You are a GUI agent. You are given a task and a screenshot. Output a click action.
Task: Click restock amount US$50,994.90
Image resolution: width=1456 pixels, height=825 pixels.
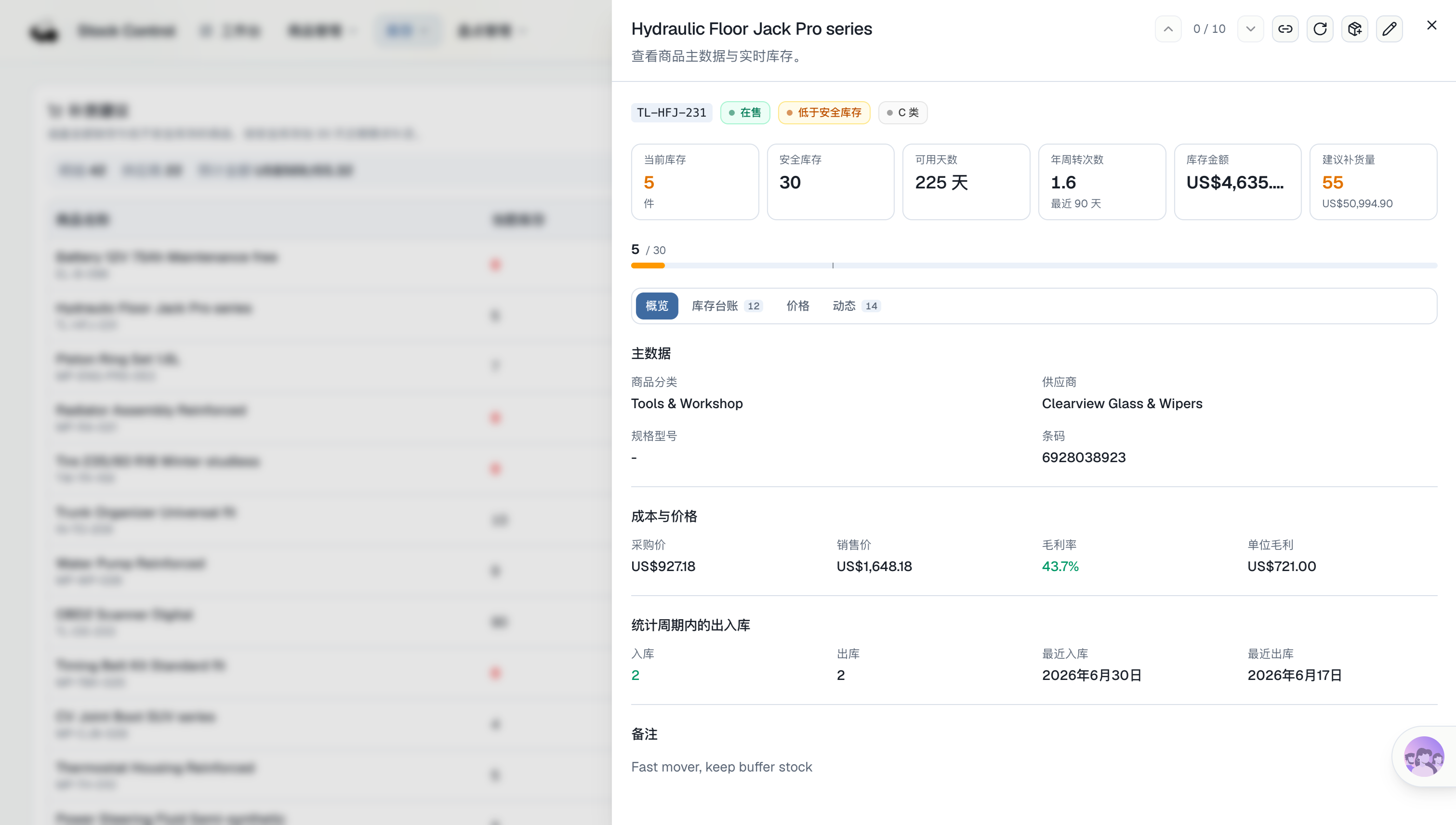[1357, 203]
